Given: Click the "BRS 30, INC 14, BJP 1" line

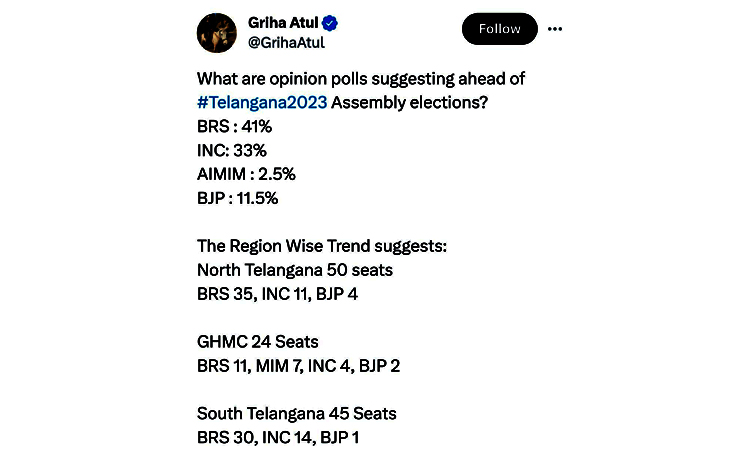Looking at the screenshot, I should click(278, 438).
